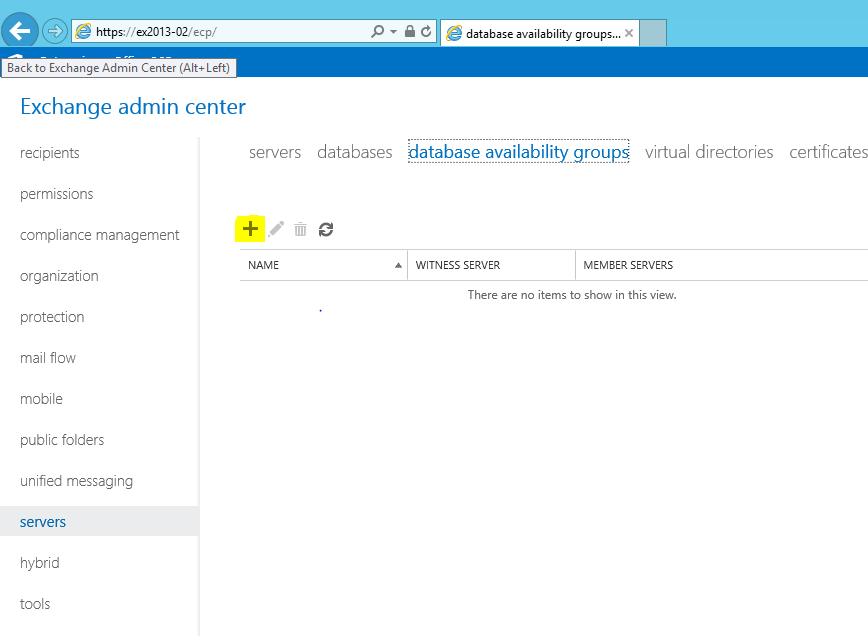Open unified messaging section
Image resolution: width=868 pixels, height=636 pixels.
pyautogui.click(x=76, y=480)
